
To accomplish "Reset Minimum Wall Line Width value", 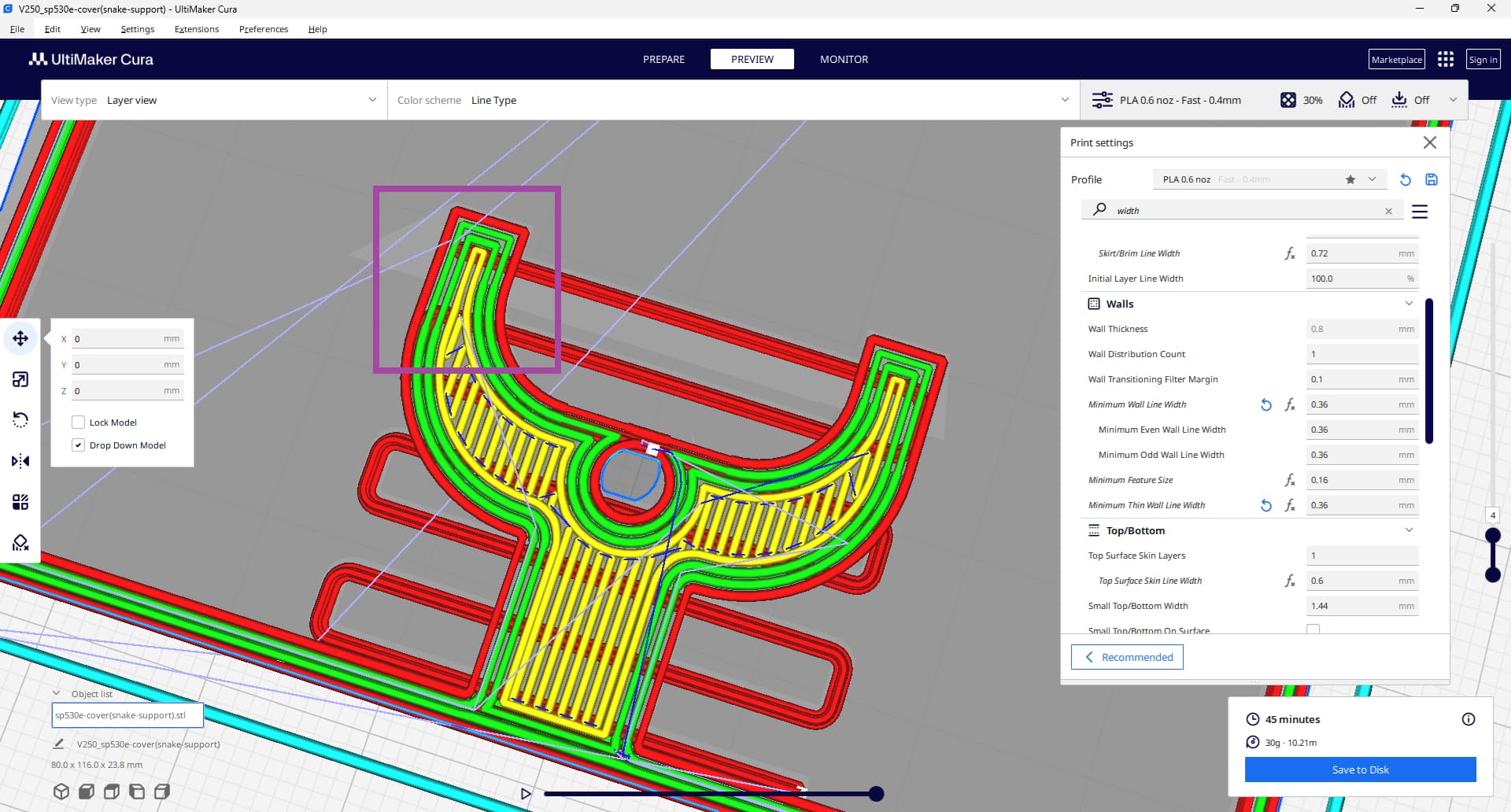I will point(1265,404).
